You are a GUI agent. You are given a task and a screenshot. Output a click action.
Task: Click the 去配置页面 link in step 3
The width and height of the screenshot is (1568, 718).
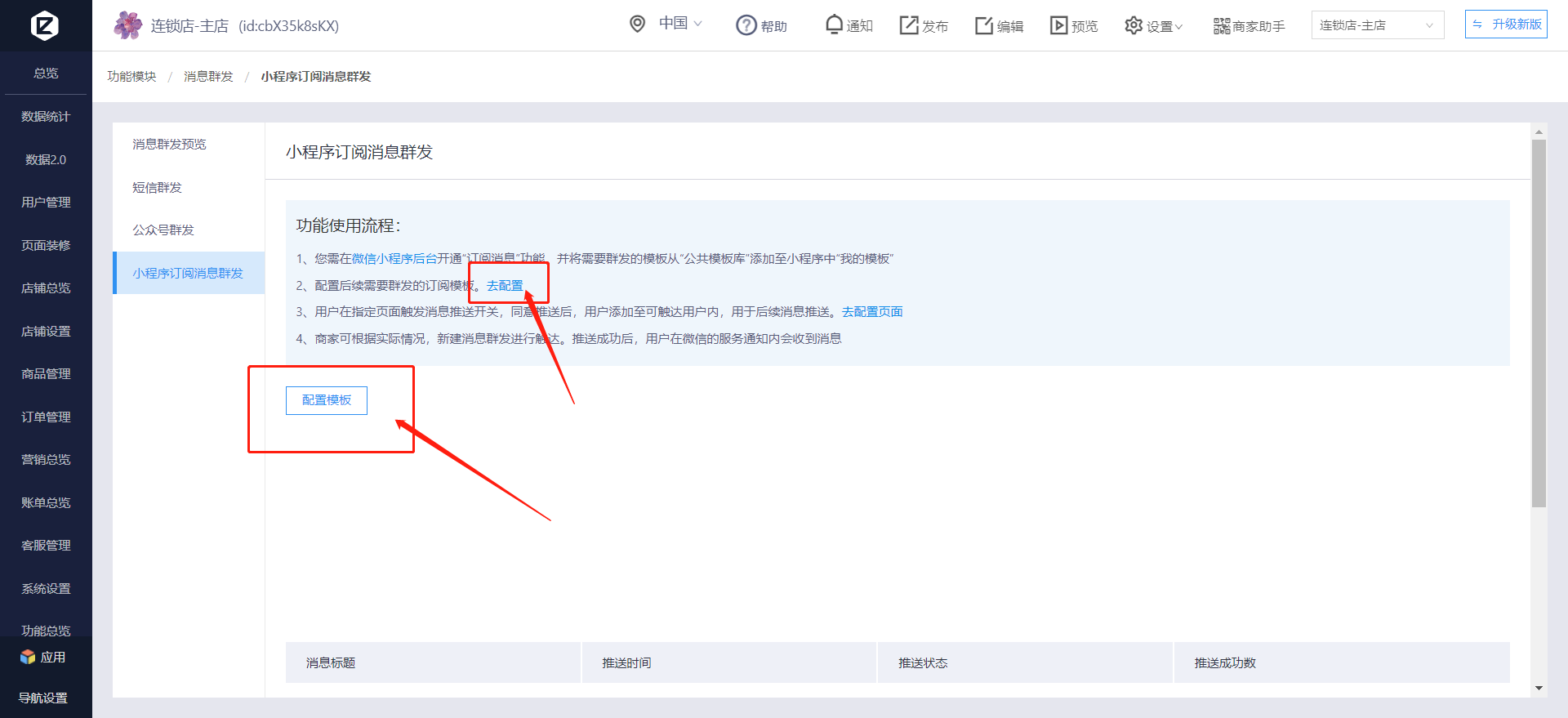click(x=872, y=311)
